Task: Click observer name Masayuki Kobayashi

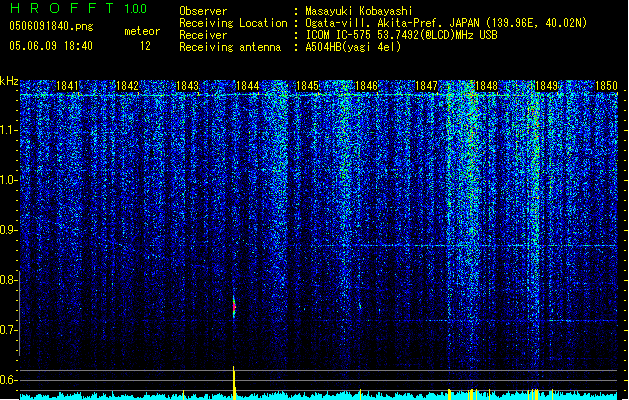Action: click(359, 11)
